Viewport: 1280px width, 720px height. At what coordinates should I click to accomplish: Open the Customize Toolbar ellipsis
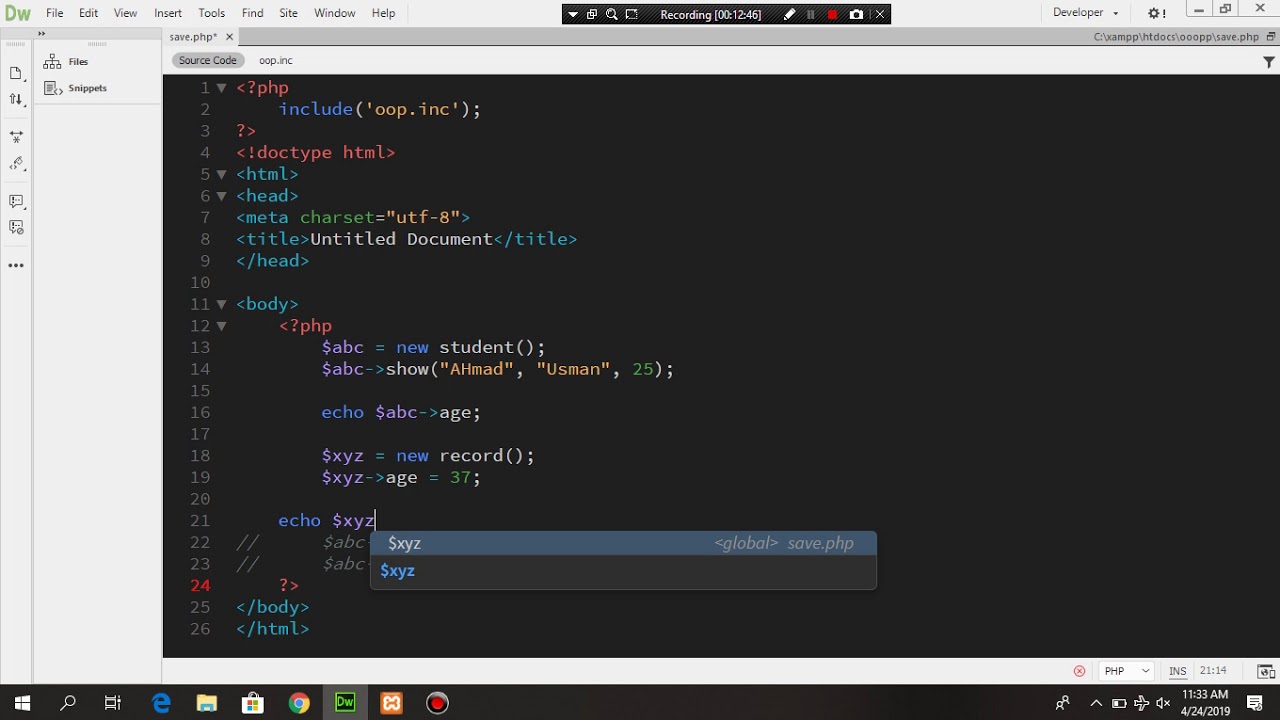pos(16,266)
